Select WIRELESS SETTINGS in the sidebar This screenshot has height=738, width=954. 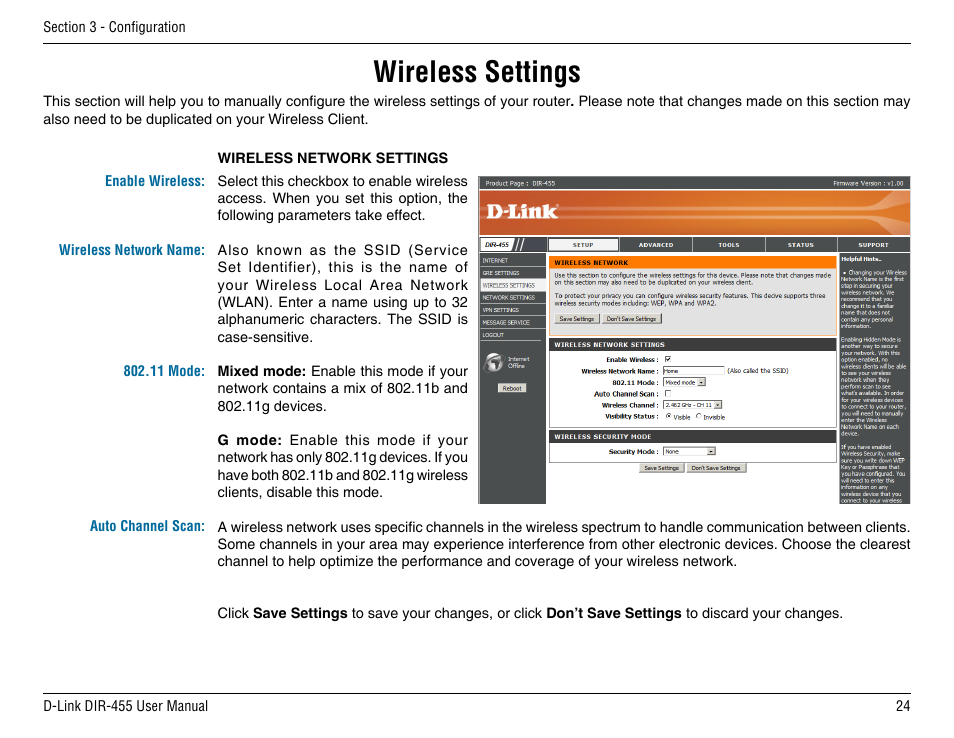[x=512, y=285]
